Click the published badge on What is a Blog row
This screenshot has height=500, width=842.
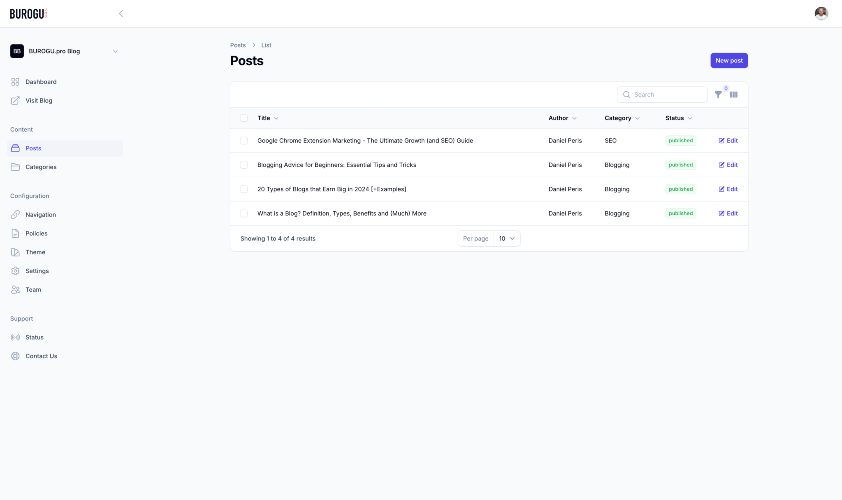(680, 213)
